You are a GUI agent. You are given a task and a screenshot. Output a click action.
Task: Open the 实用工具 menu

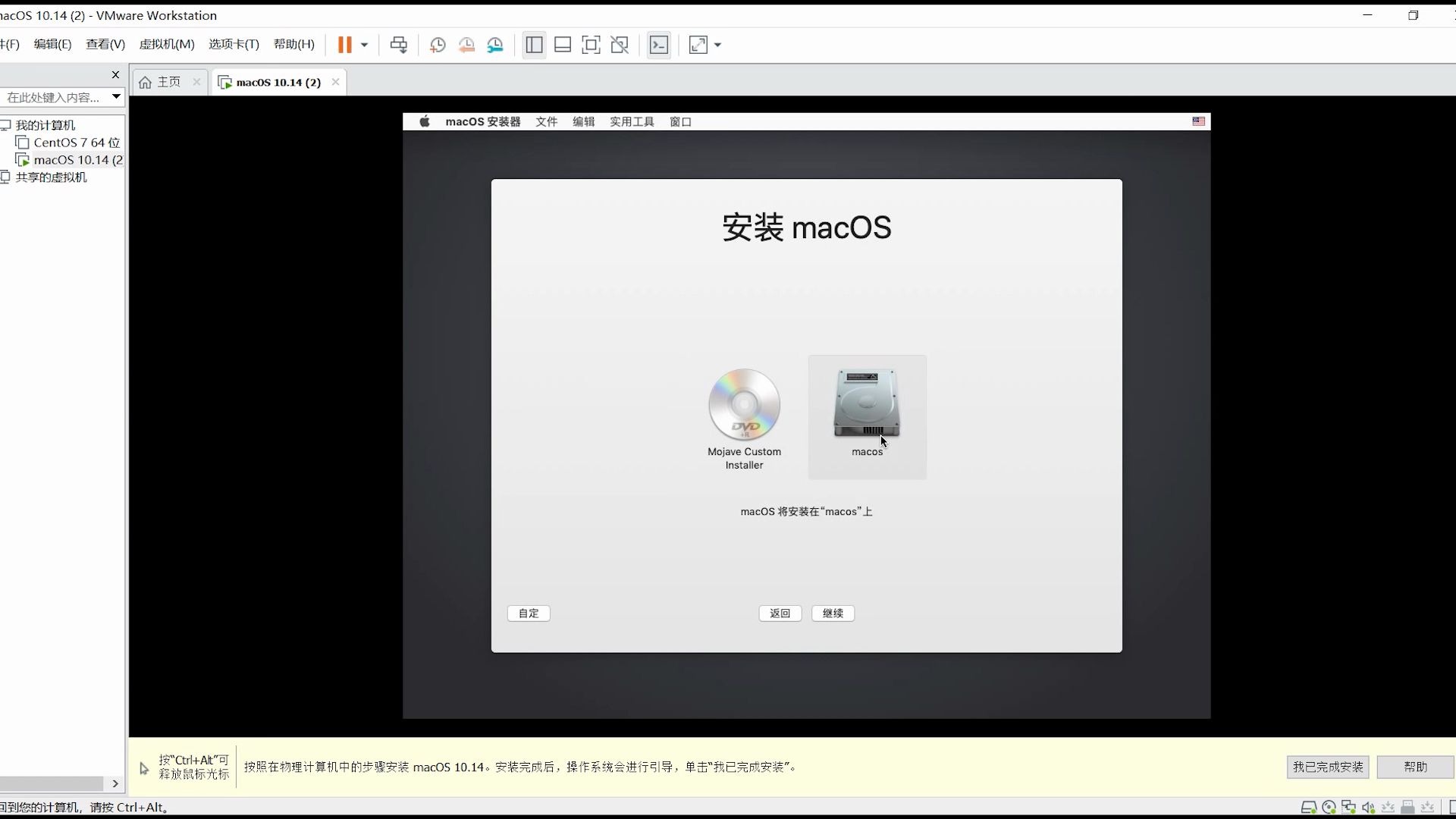(x=630, y=121)
